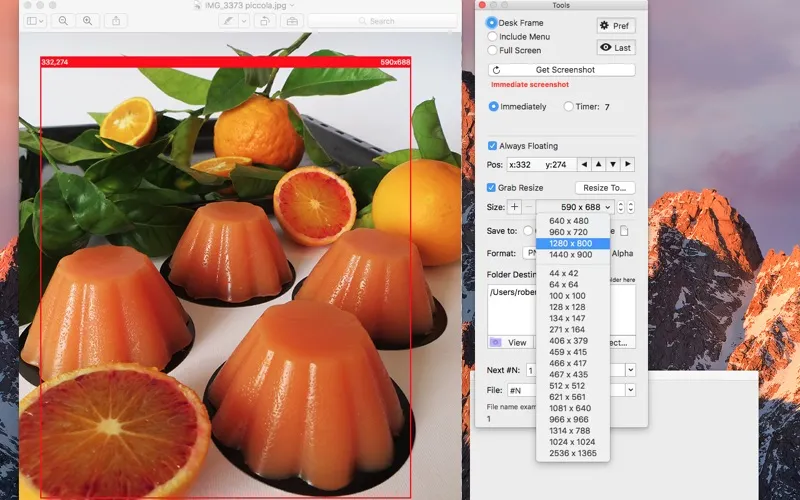This screenshot has width=800, height=500.
Task: Open the Format popup menu
Action: (x=530, y=253)
